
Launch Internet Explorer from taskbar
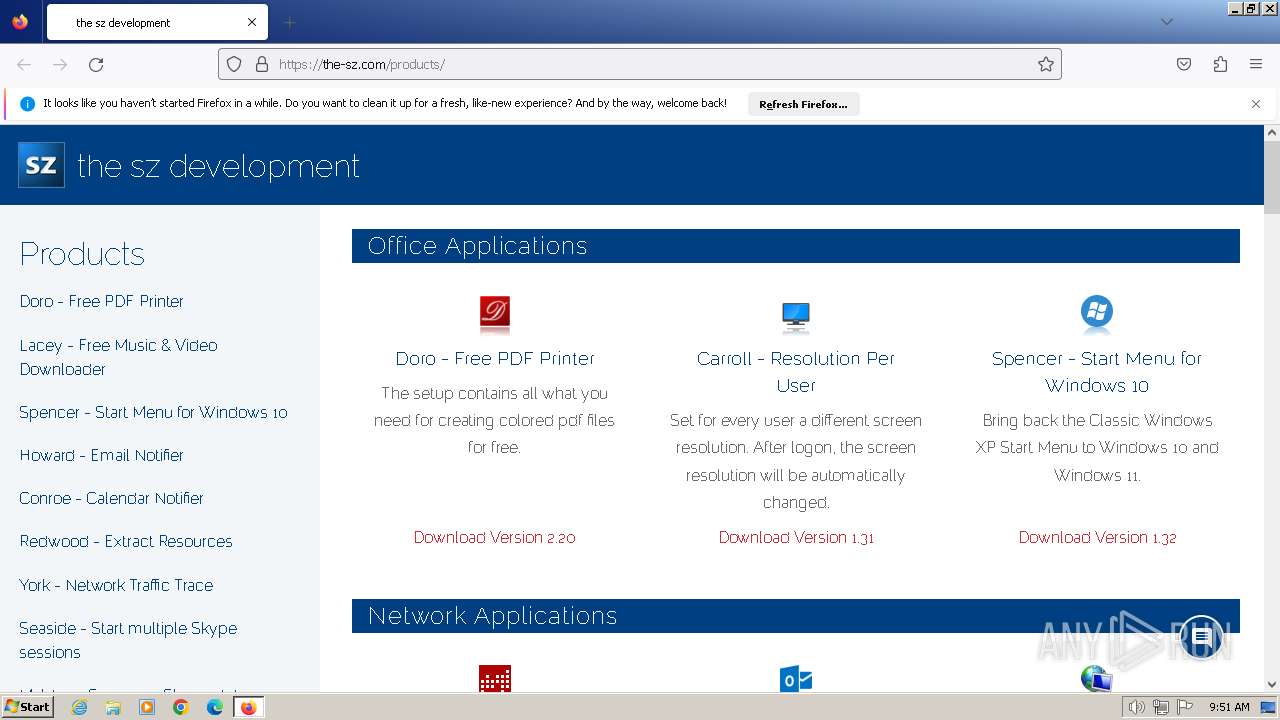[x=79, y=707]
